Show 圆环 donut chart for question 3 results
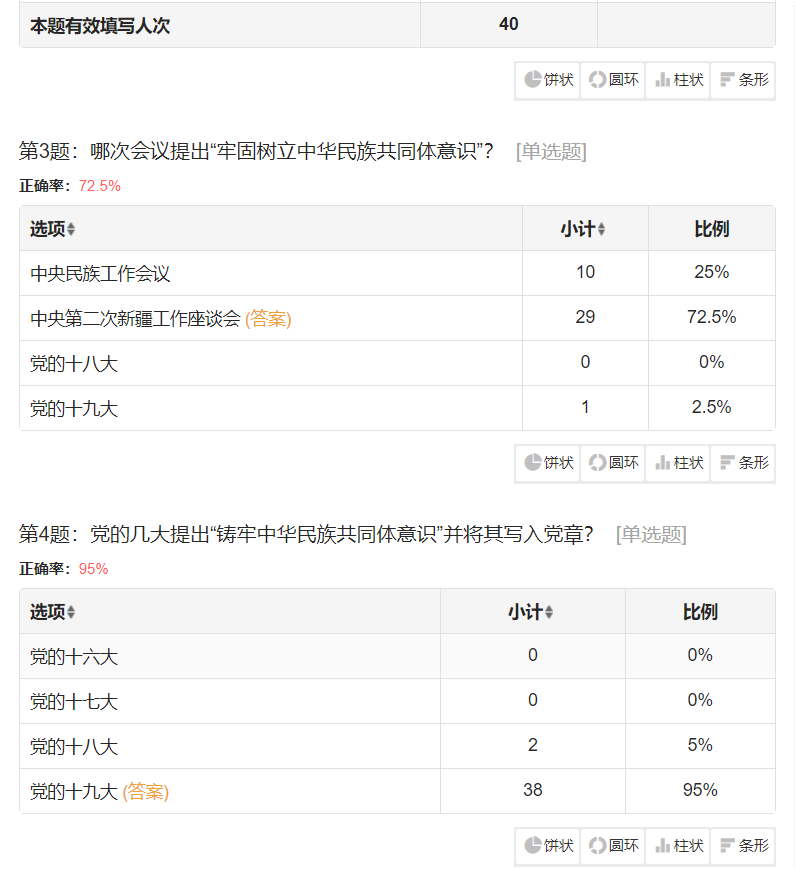Screen dimensions: 795x870 613,463
